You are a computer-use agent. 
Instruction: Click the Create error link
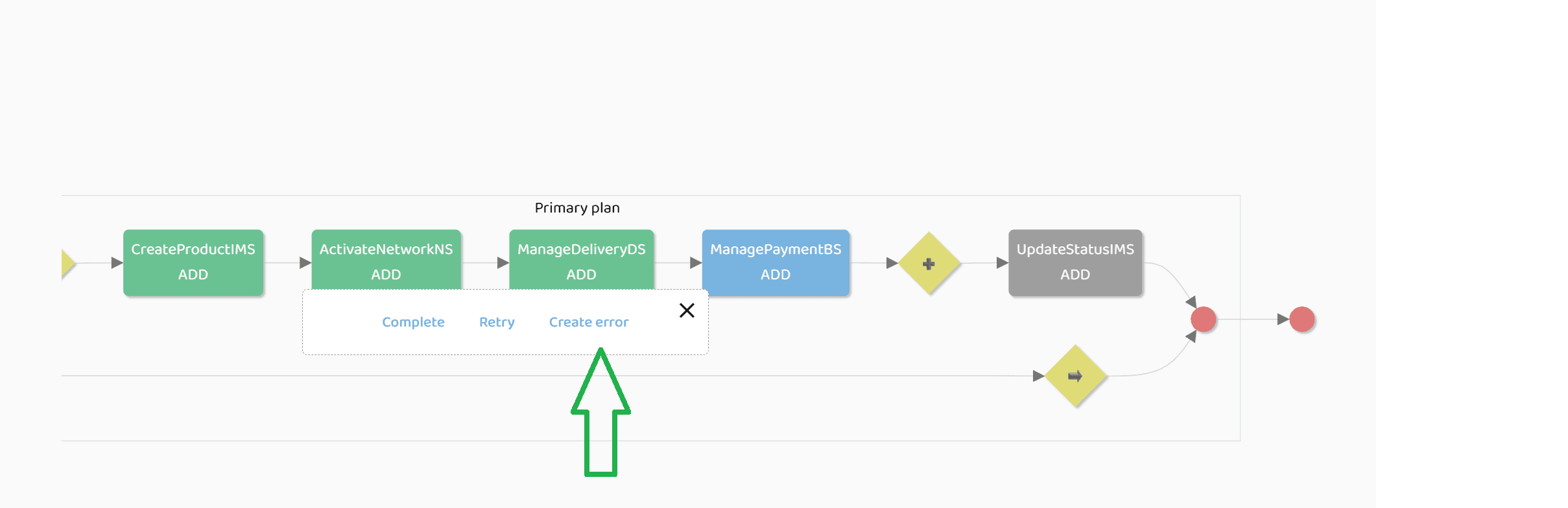pos(589,322)
